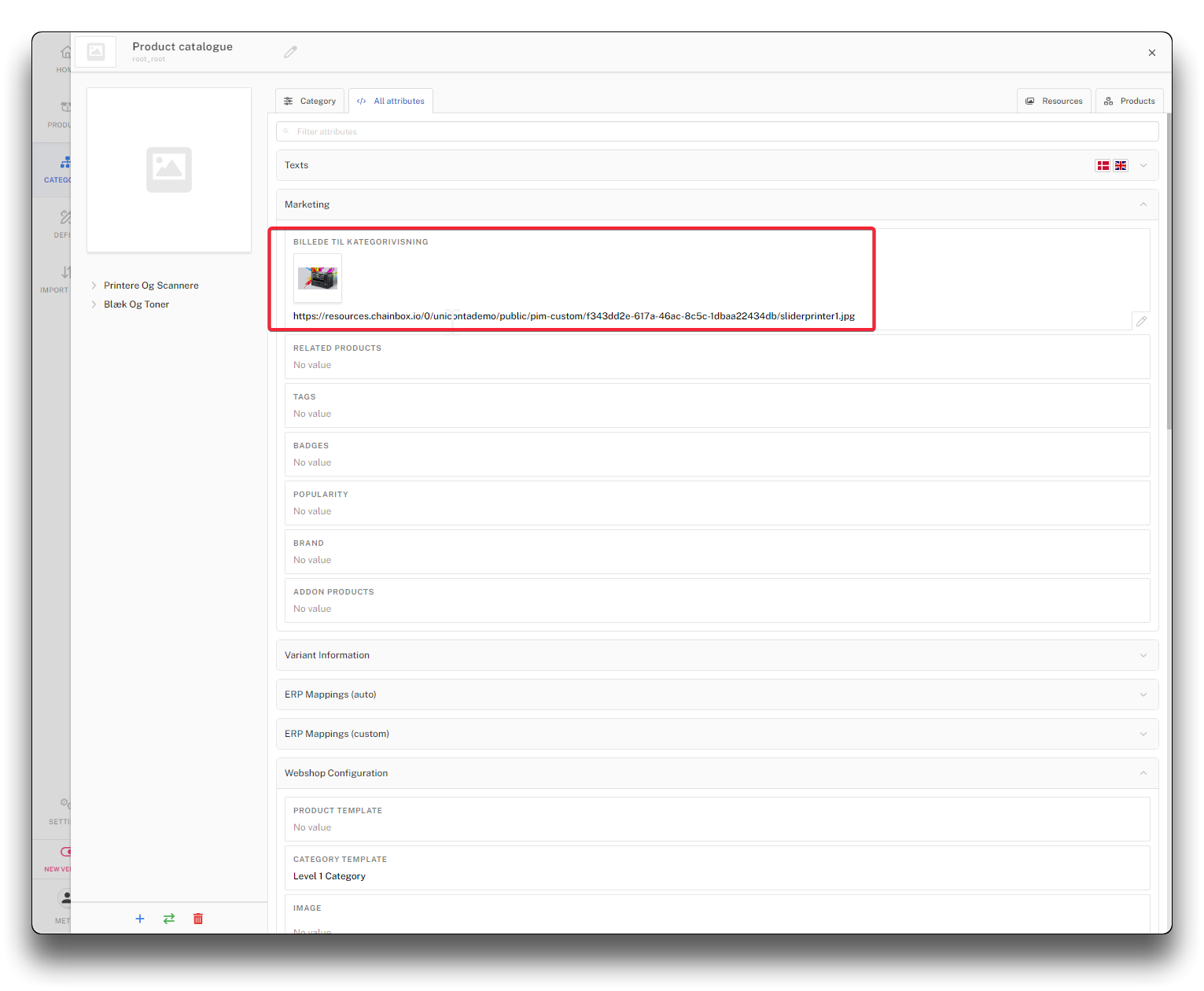Click the Level 1 Category template value
This screenshot has width=1204, height=991.
[x=330, y=876]
